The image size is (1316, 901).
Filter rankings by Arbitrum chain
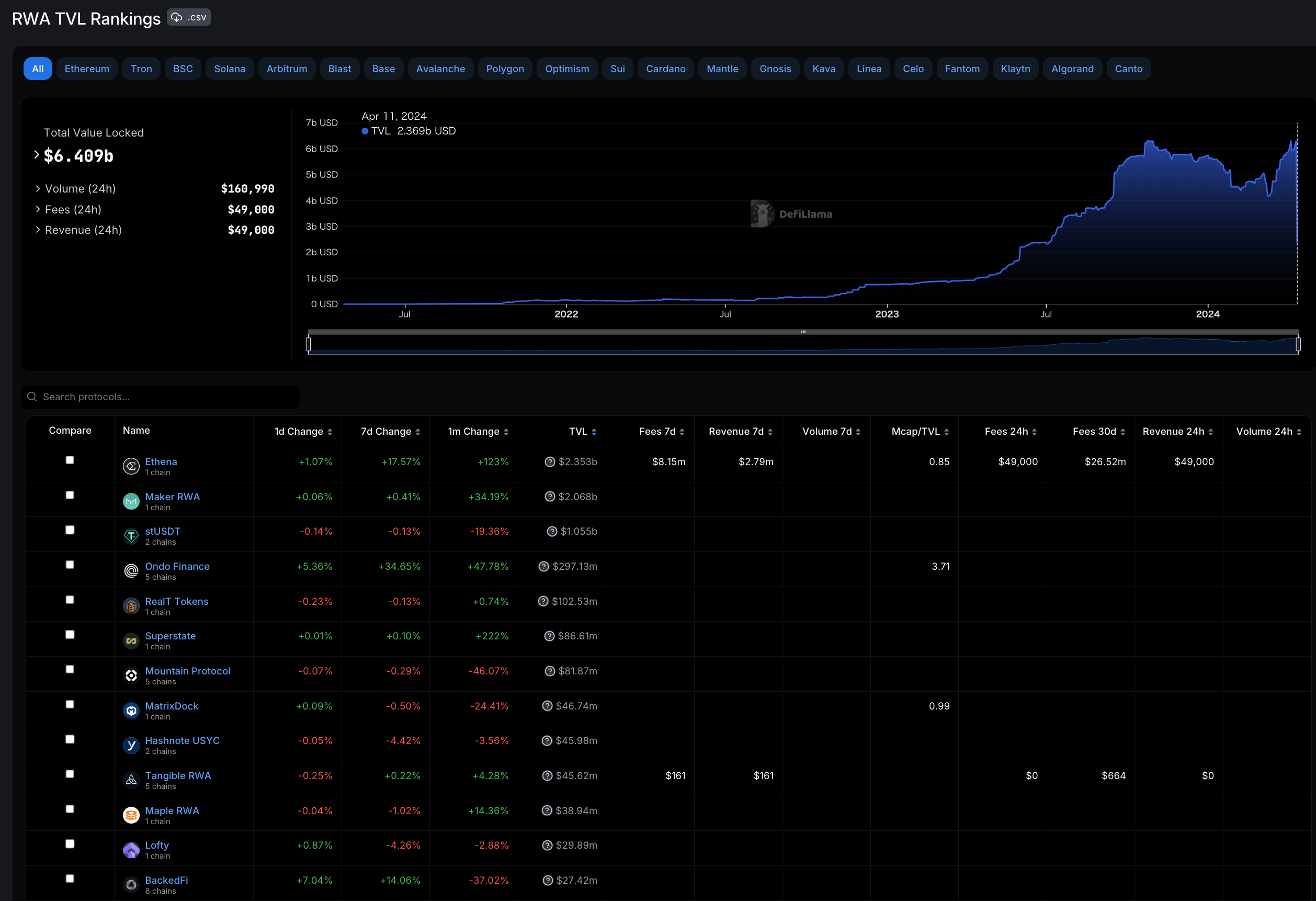(287, 69)
